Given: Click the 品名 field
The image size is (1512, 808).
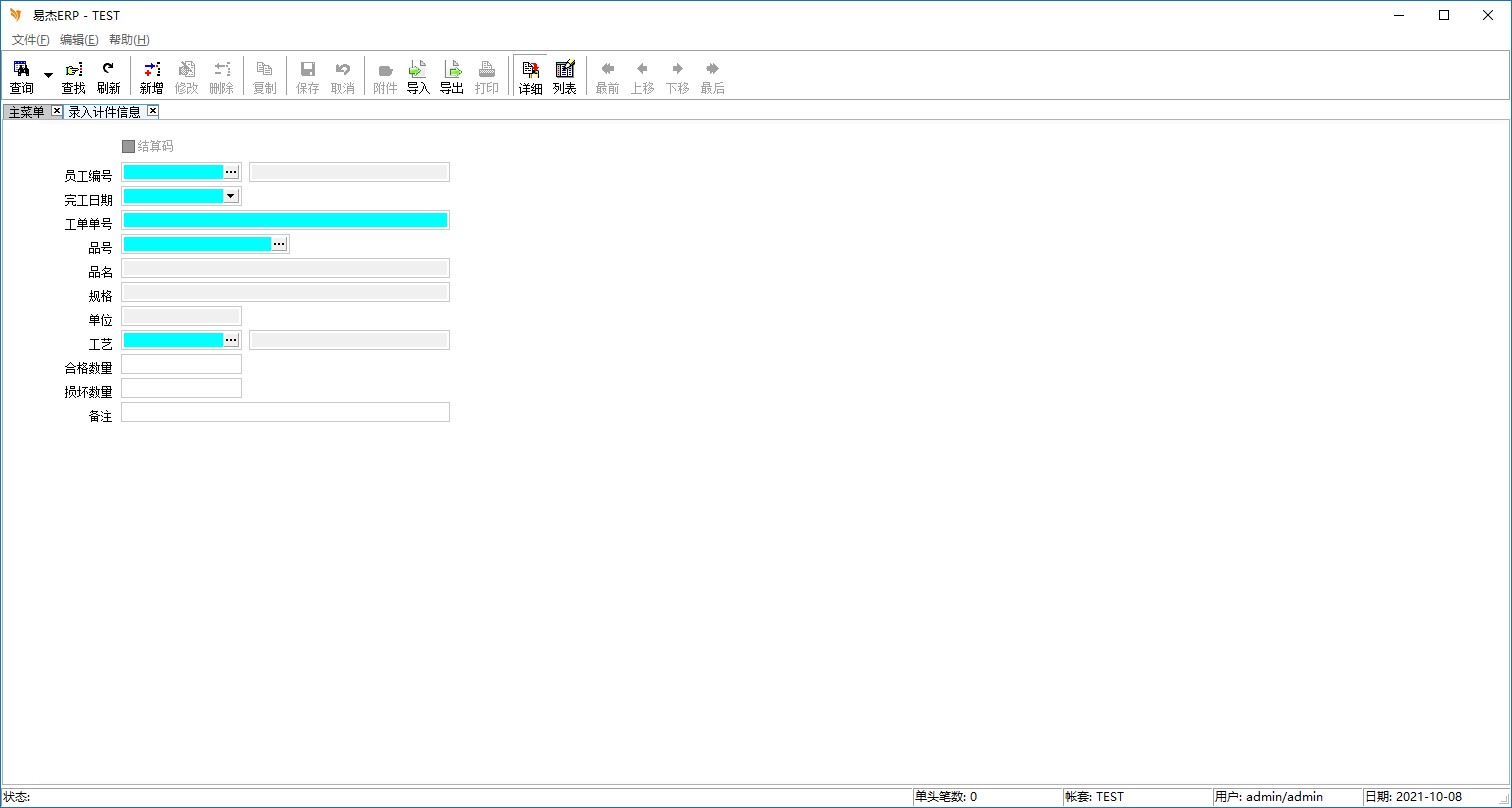Looking at the screenshot, I should [285, 268].
